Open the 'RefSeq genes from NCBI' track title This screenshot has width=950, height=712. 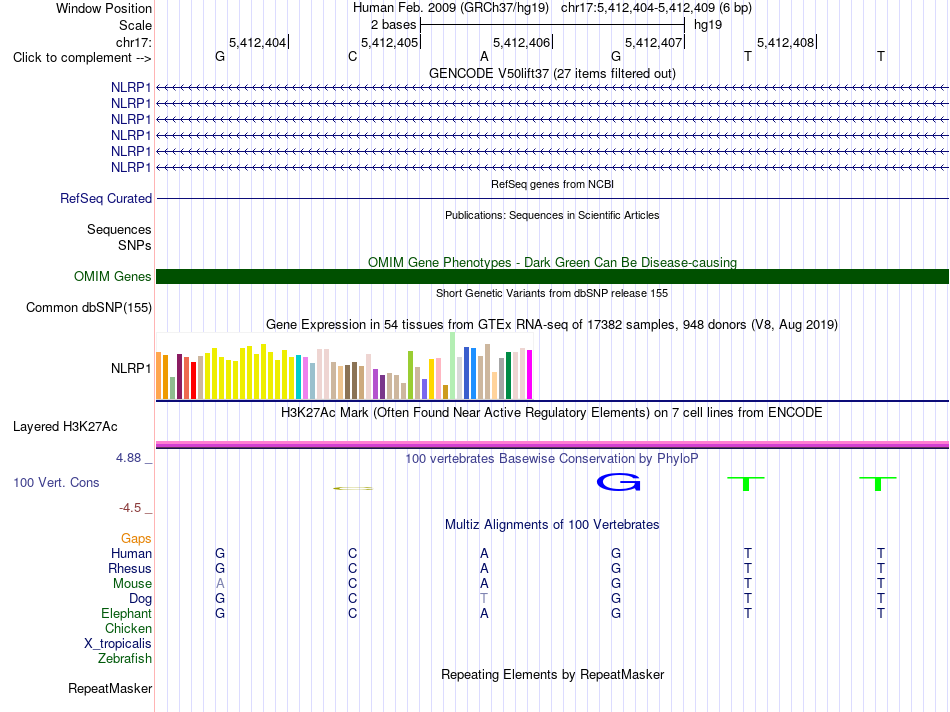[x=552, y=184]
